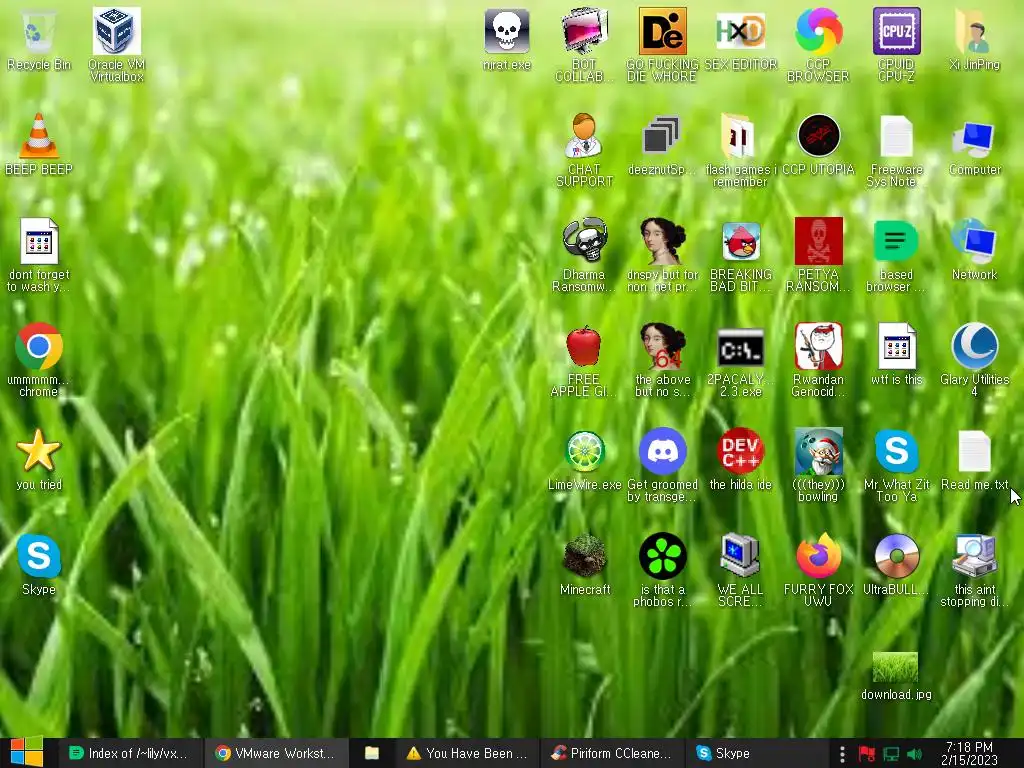
Task: Click the UltraBULL disc icon
Action: pos(896,556)
